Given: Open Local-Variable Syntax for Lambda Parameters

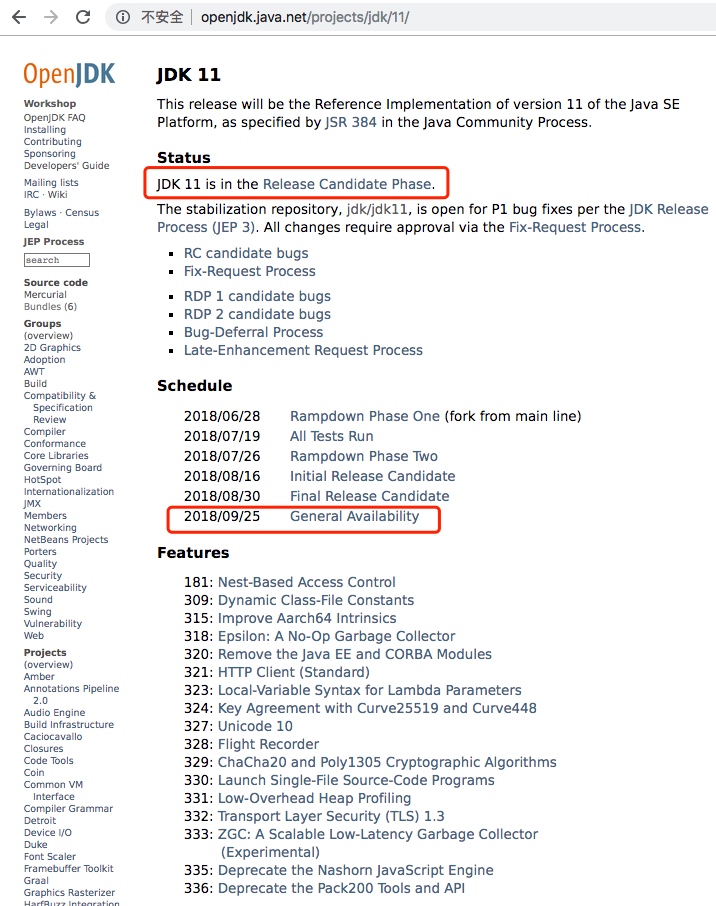Looking at the screenshot, I should tap(369, 690).
